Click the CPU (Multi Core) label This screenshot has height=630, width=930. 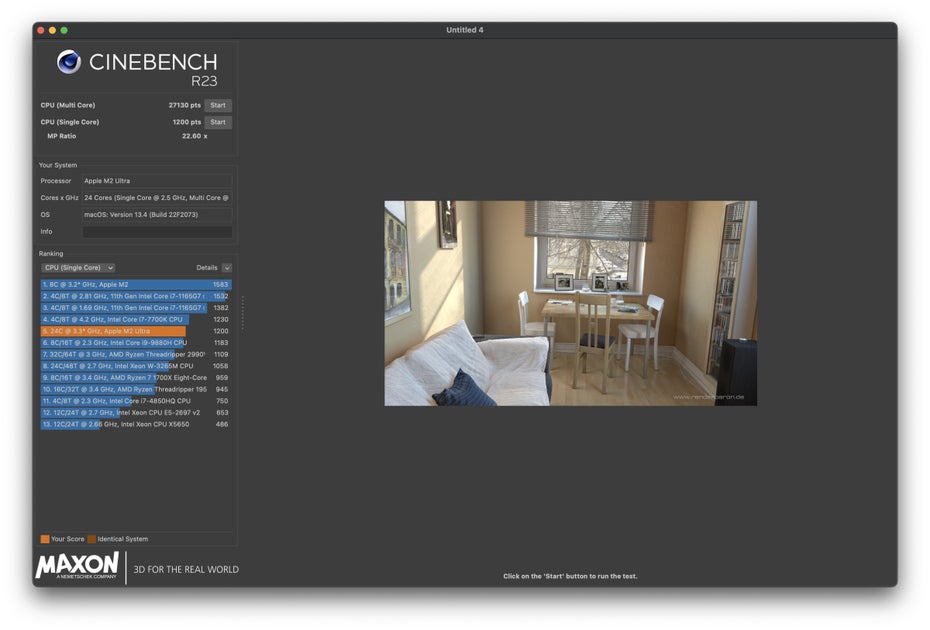pyautogui.click(x=68, y=105)
